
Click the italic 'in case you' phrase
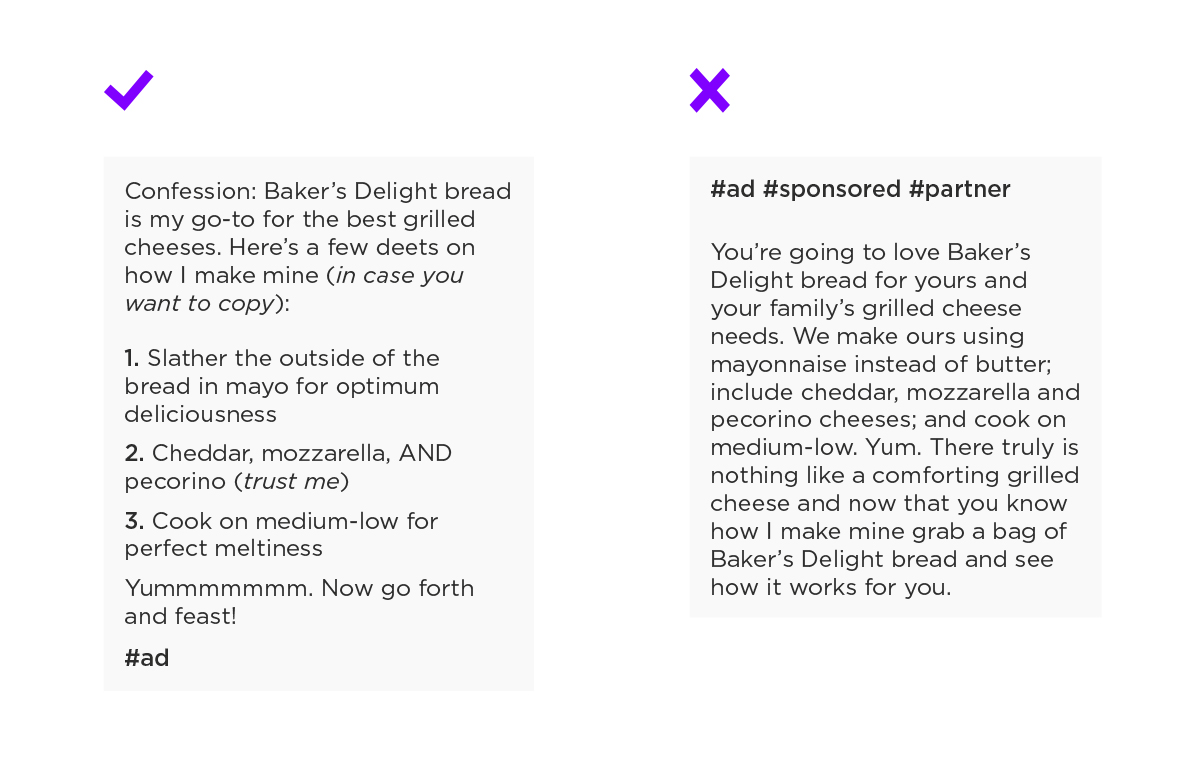(400, 275)
